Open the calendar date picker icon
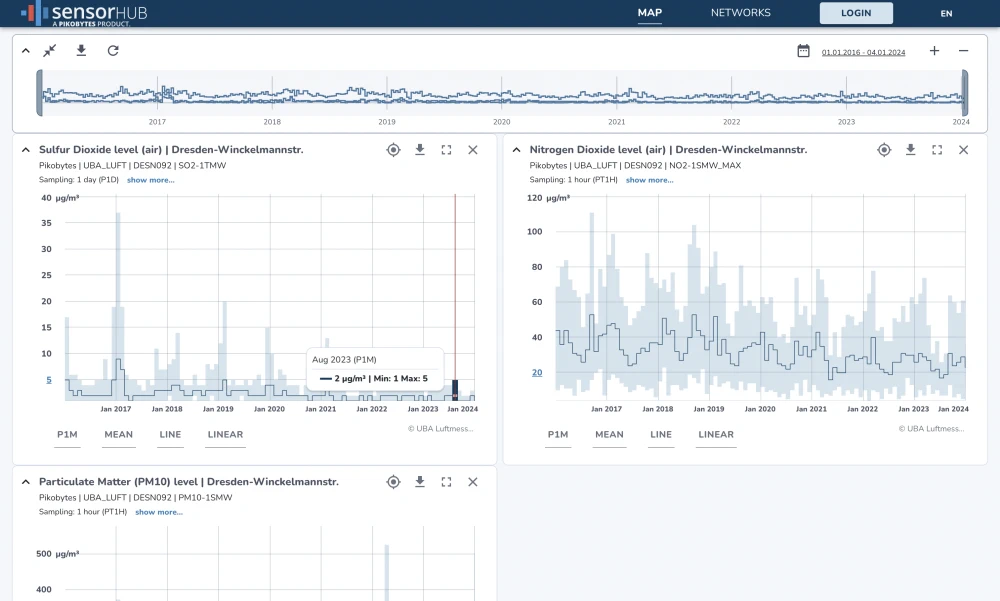Image resolution: width=1000 pixels, height=601 pixels. 803,51
